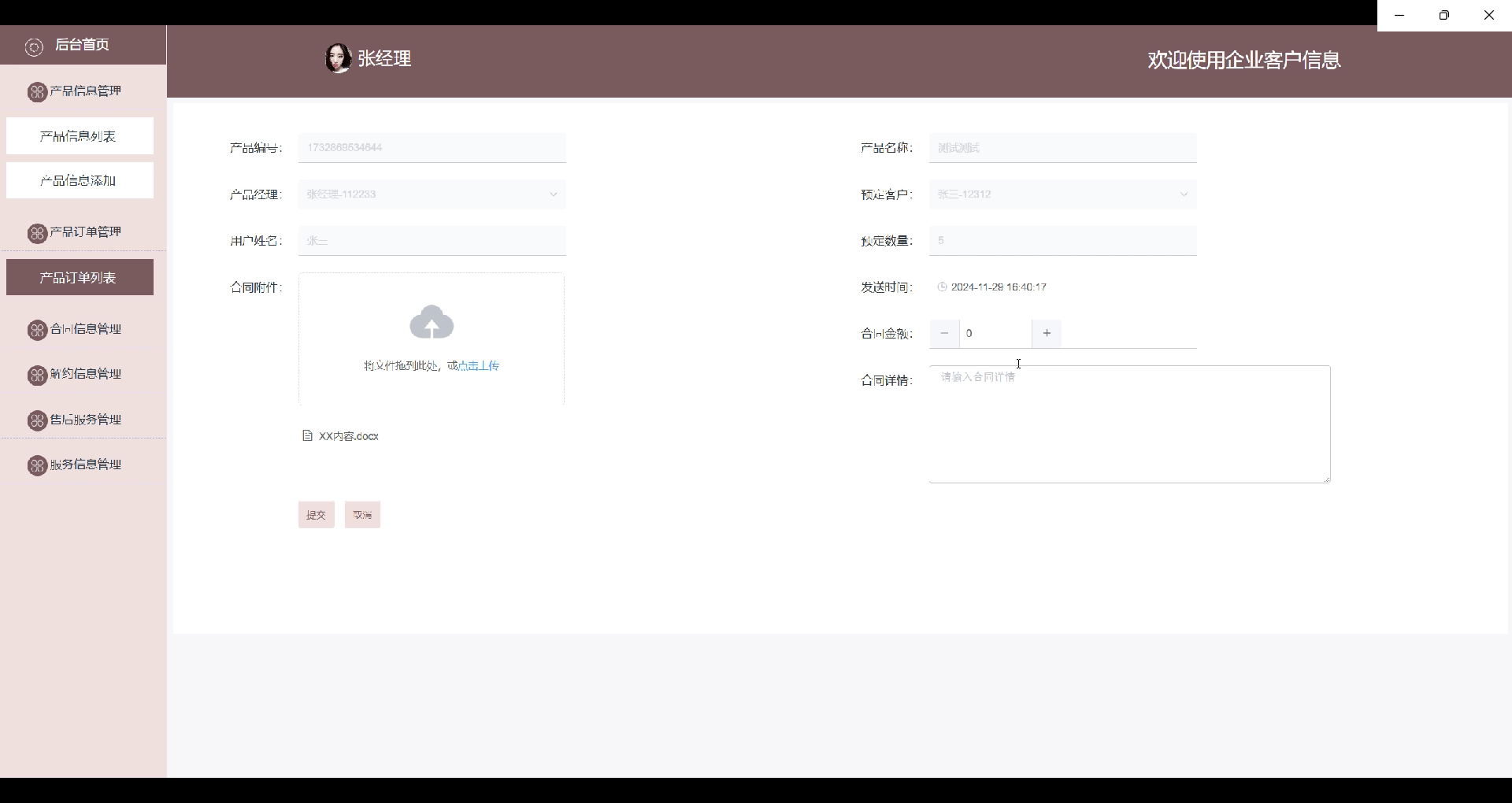Open the XX内容.docx attachment
The image size is (1512, 803).
(x=349, y=436)
